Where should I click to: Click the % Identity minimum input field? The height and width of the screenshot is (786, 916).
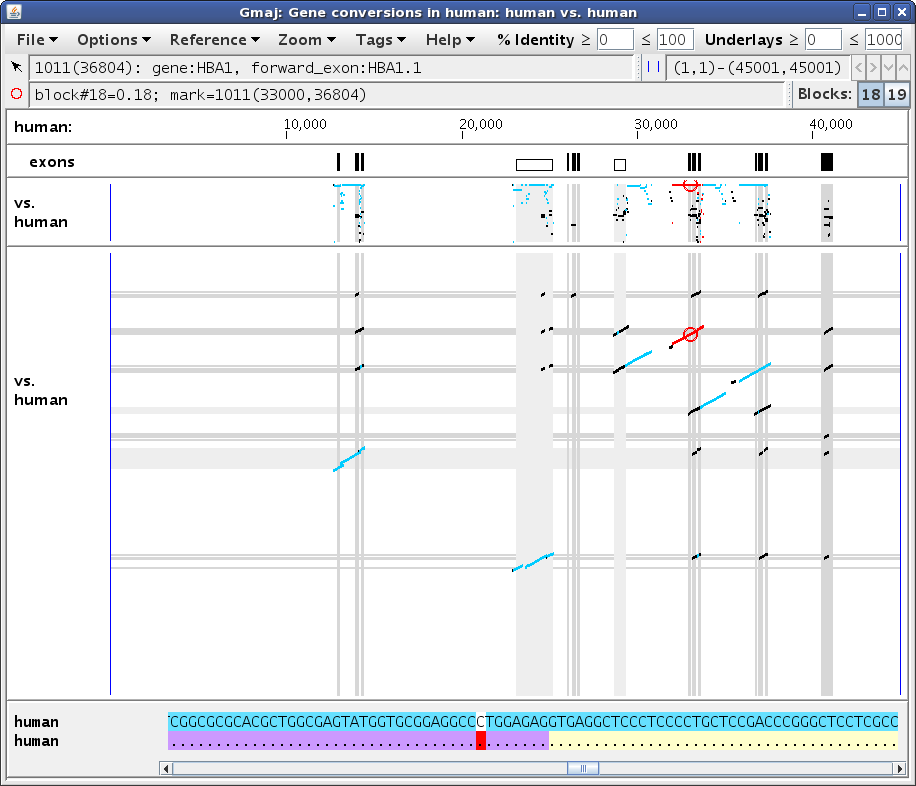(615, 40)
